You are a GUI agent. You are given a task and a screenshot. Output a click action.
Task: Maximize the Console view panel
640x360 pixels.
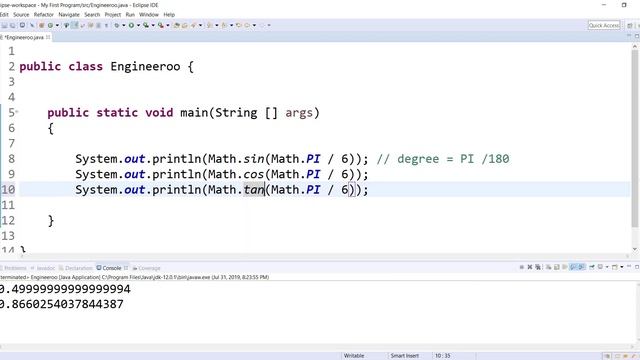[637, 267]
